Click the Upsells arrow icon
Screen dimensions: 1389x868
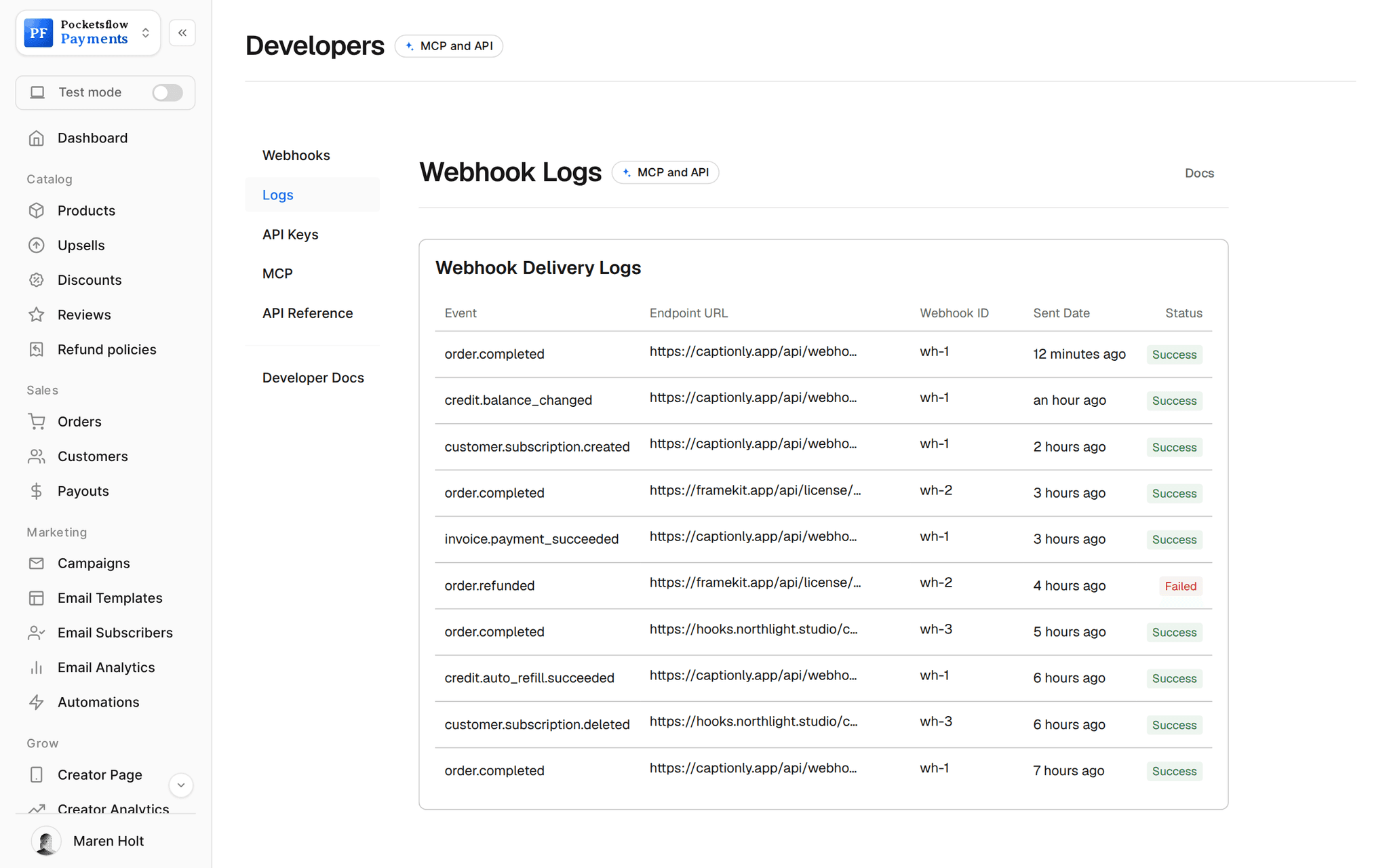[37, 245]
